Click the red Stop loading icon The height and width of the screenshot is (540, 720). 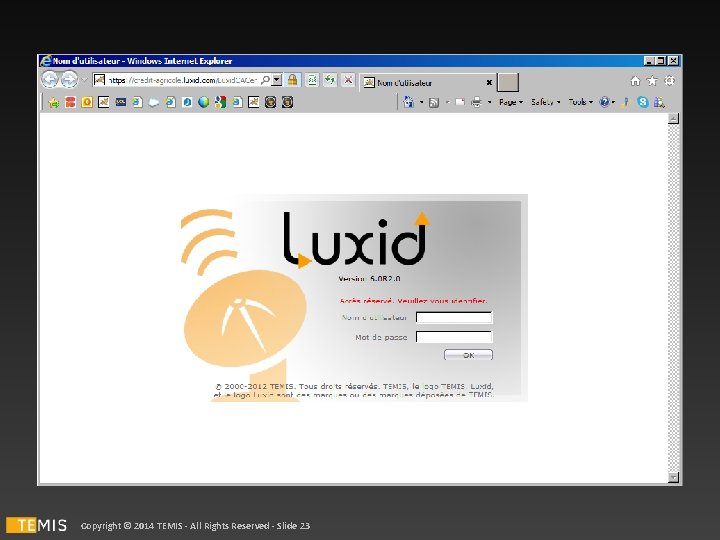348,80
